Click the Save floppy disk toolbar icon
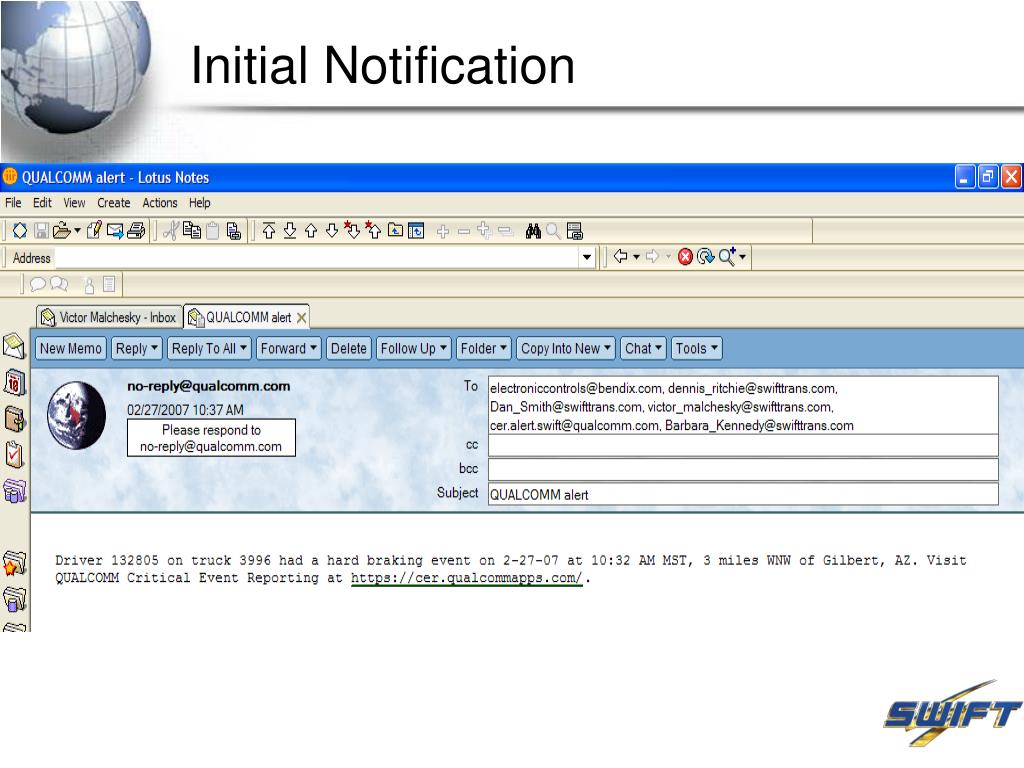Image resolution: width=1024 pixels, height=768 pixels. point(41,231)
